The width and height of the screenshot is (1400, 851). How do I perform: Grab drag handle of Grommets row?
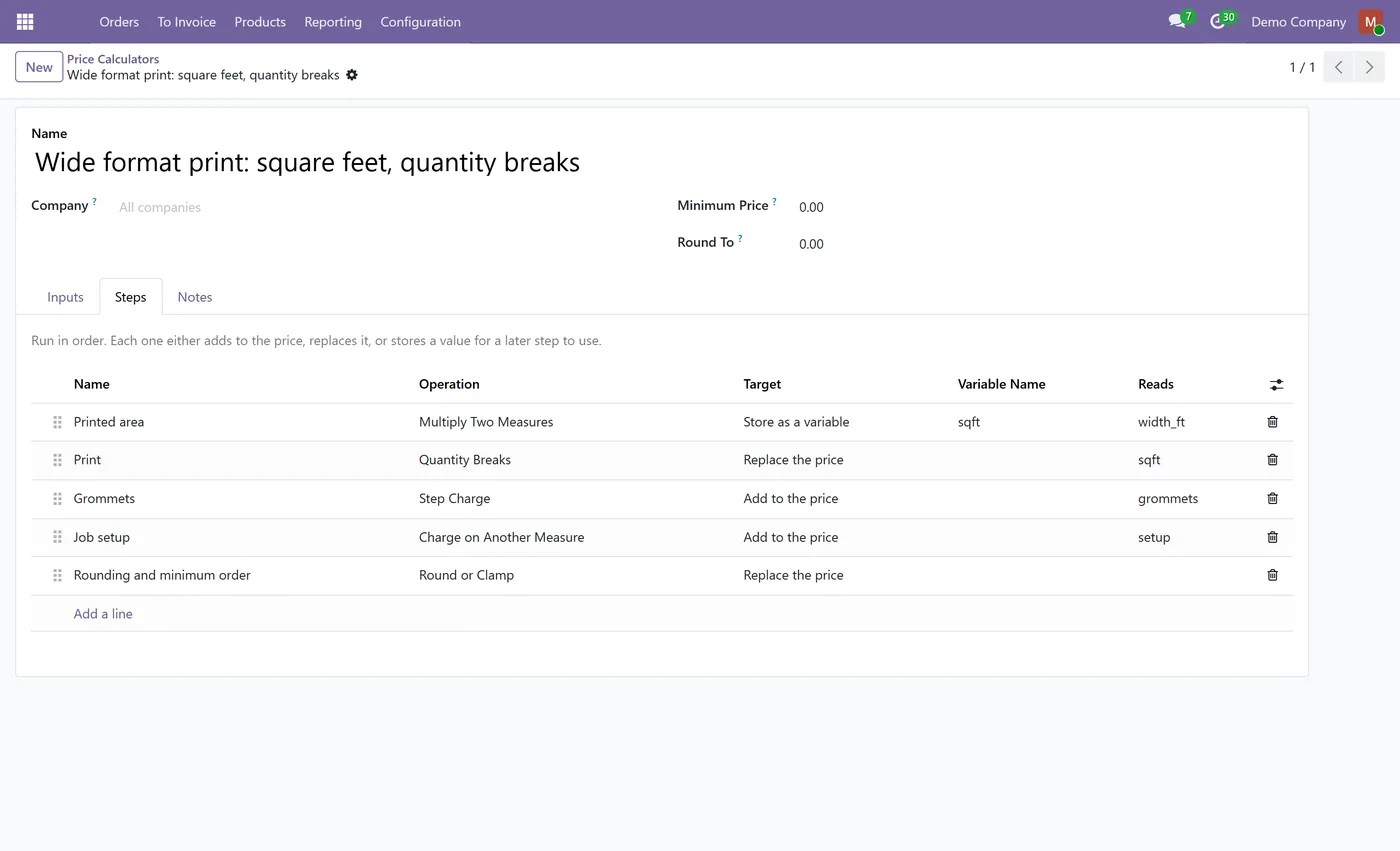[x=57, y=498]
